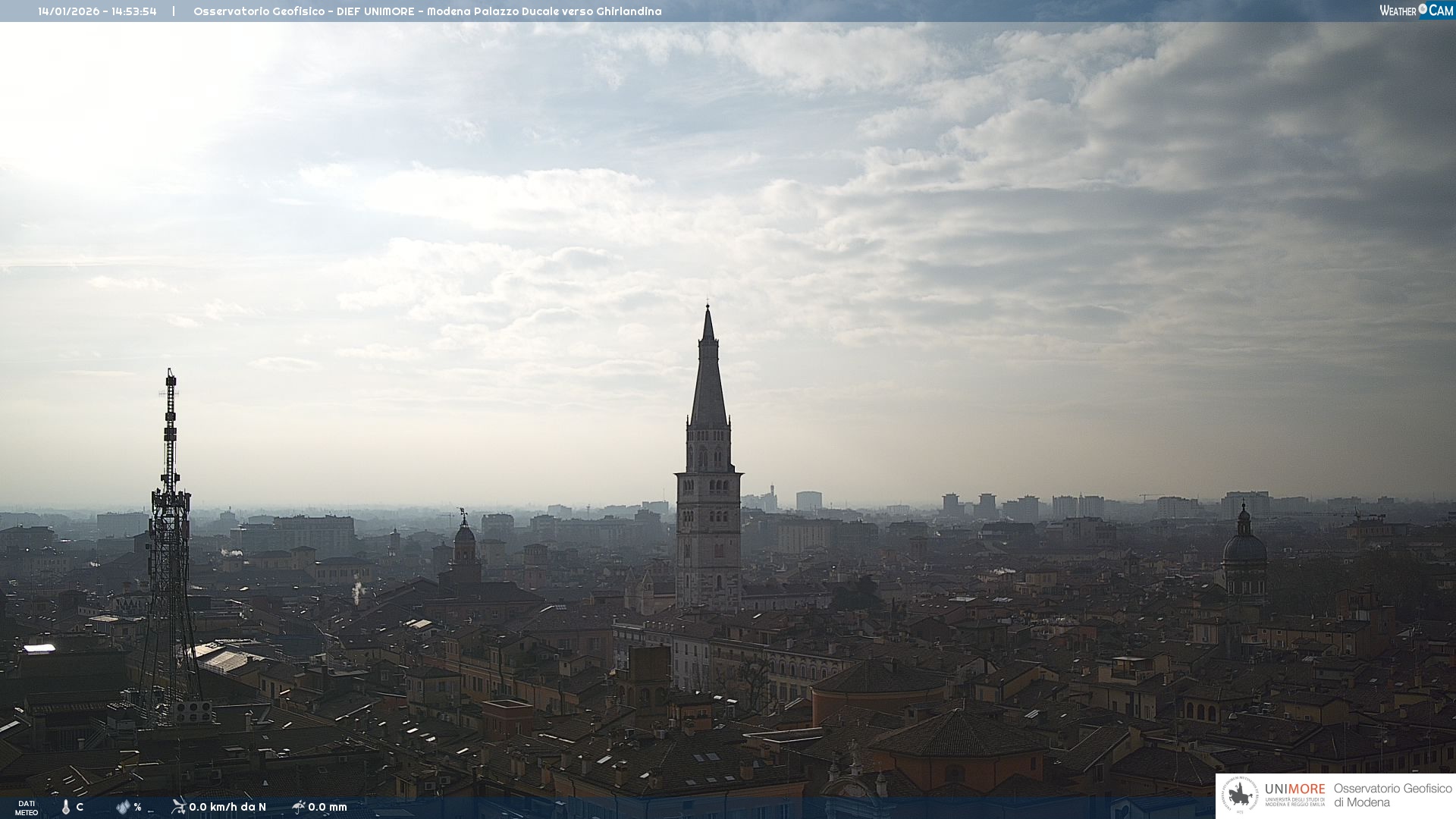Screen dimensions: 1456x819
Task: Click the rain umbrella icon
Action: click(298, 806)
